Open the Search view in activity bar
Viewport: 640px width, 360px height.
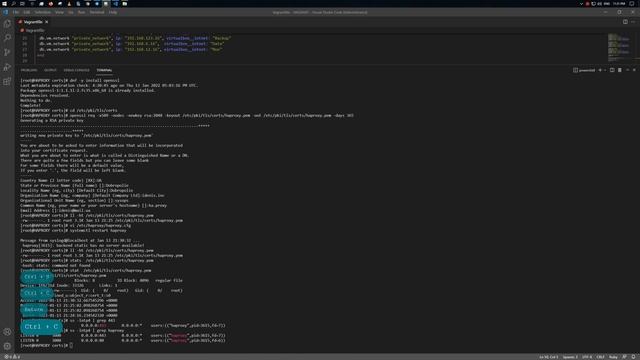(x=7, y=38)
